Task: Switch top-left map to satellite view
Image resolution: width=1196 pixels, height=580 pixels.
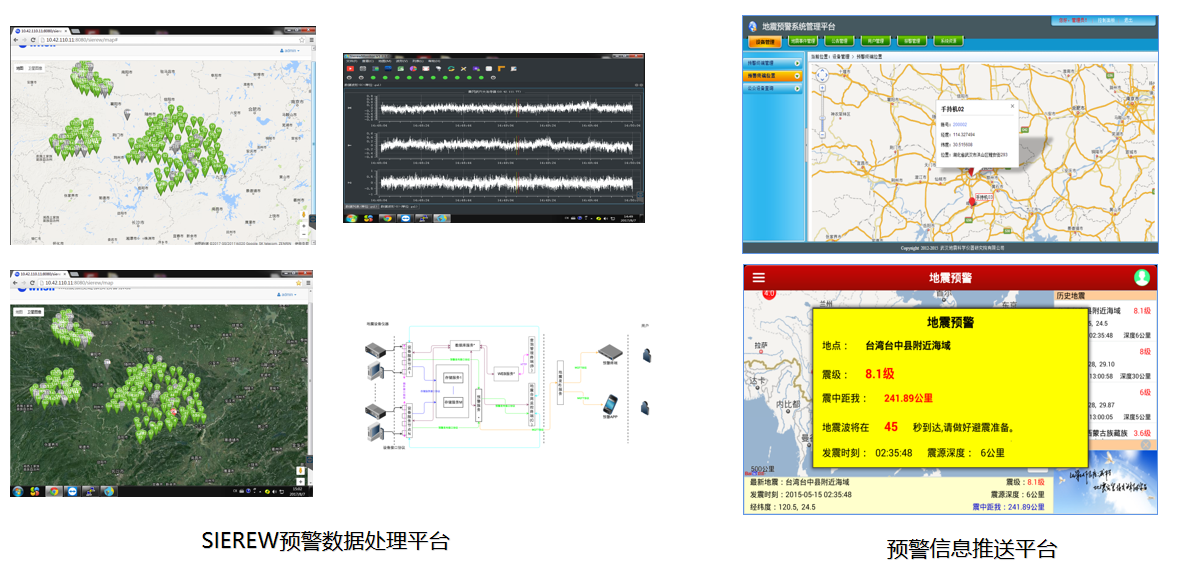Action: (36, 68)
